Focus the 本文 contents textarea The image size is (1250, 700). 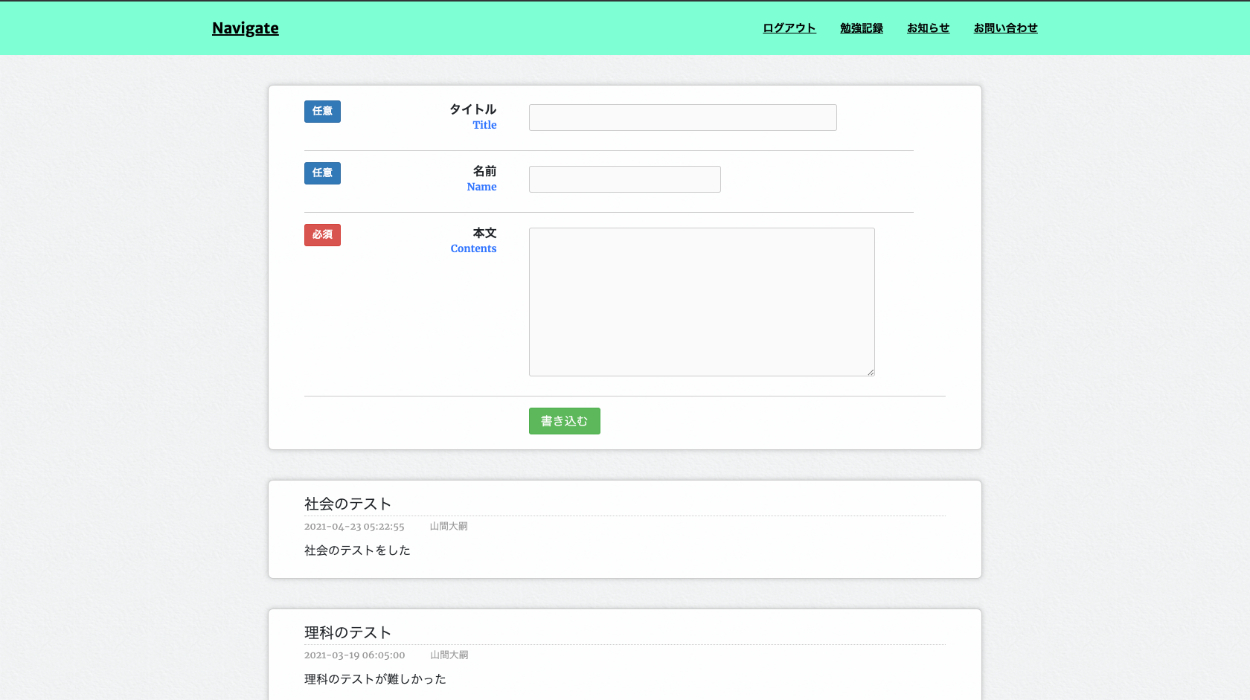[x=701, y=302]
